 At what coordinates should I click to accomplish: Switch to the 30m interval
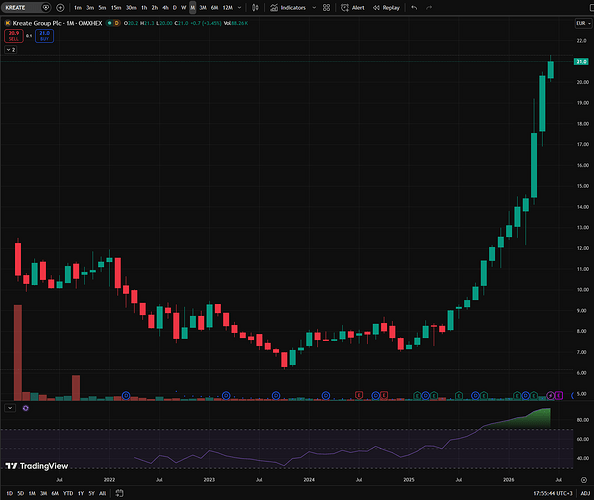tap(131, 8)
